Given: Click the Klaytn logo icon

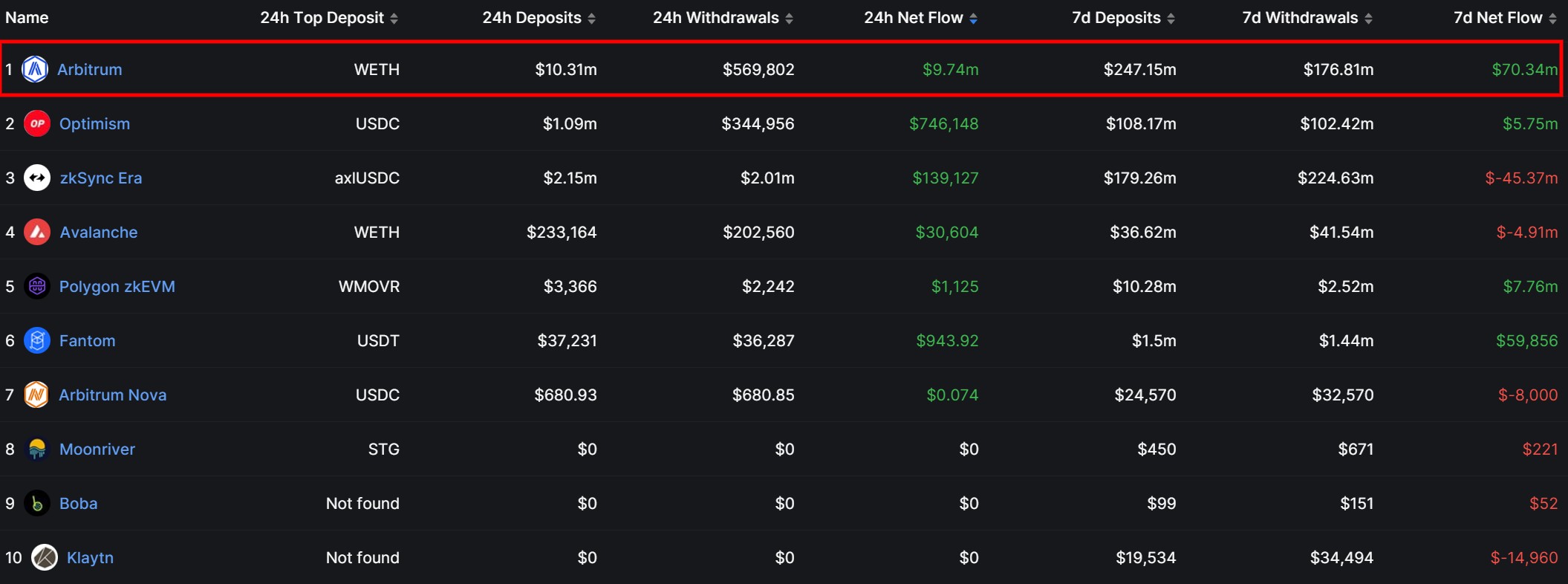Looking at the screenshot, I should pos(45,557).
